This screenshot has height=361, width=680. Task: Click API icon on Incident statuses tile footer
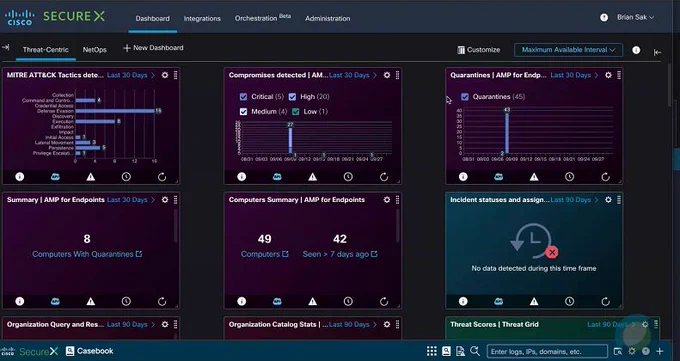coord(499,301)
